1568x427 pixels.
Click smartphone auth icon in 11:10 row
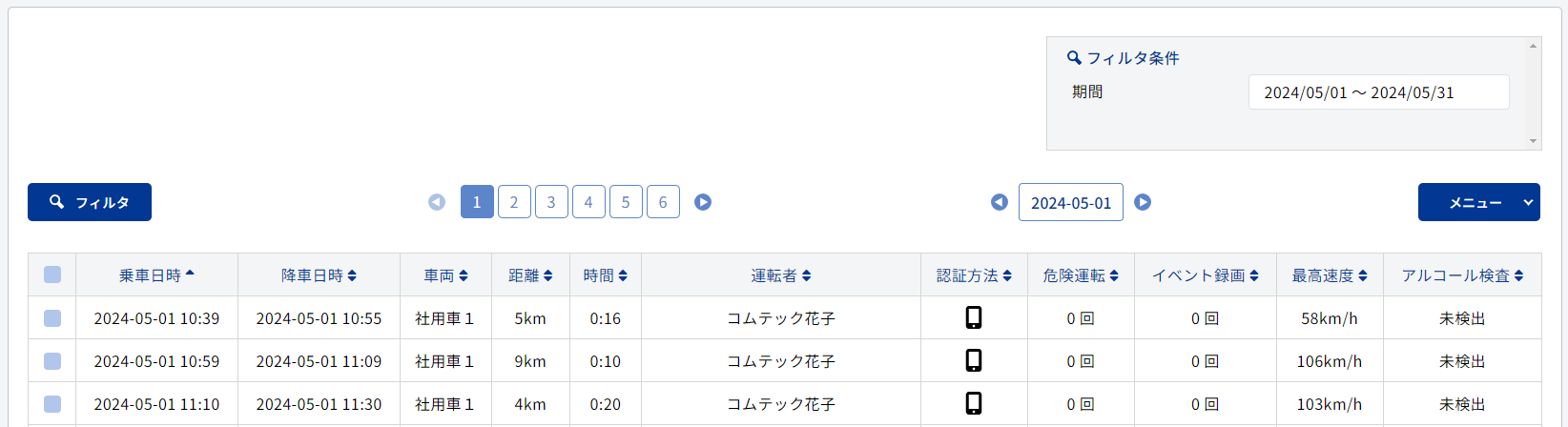coord(974,403)
